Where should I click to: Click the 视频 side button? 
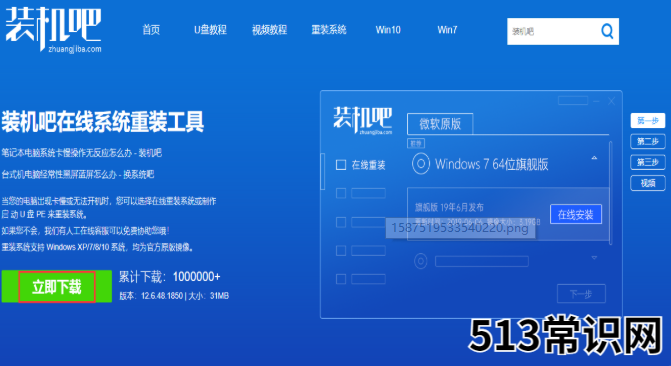pos(647,183)
